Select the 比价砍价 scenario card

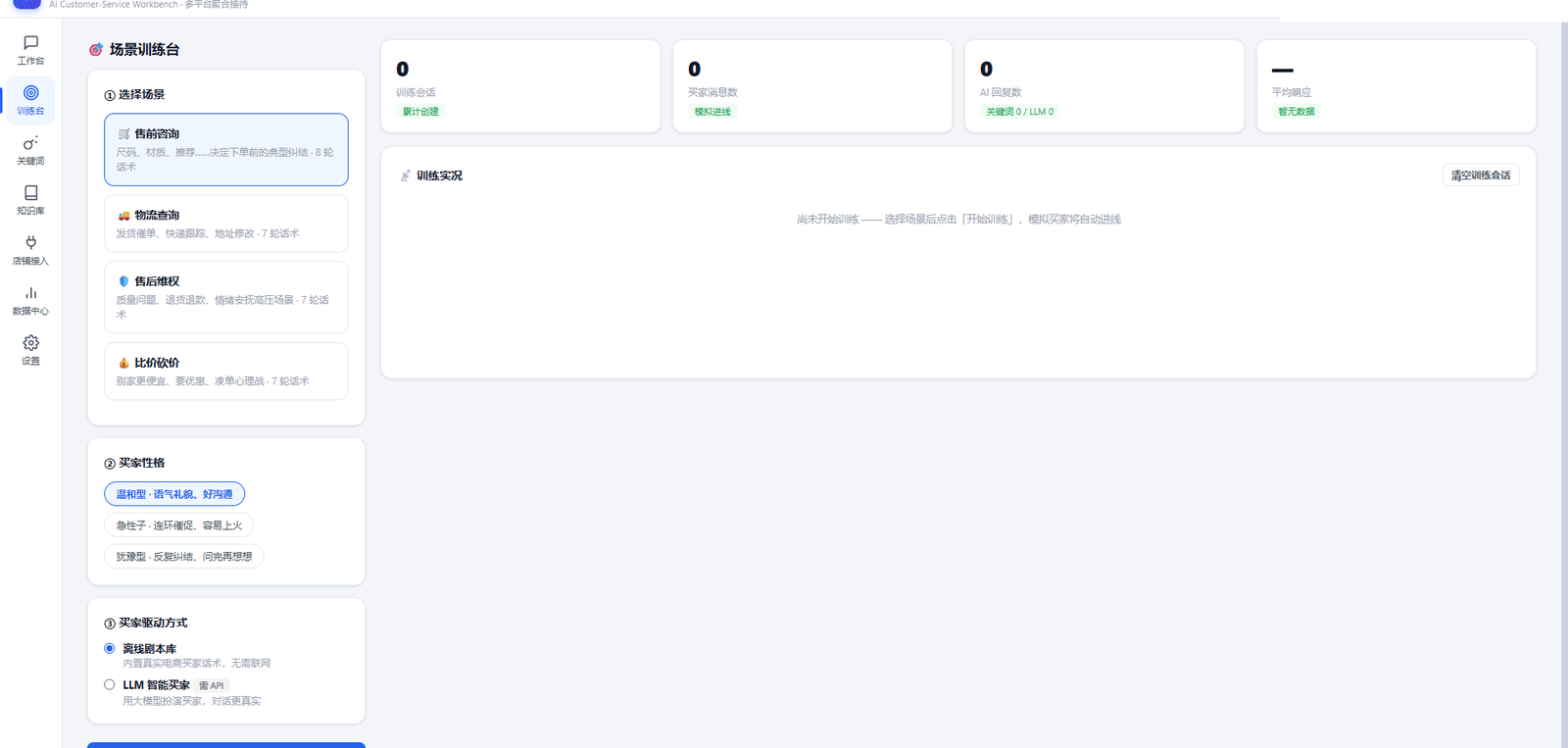(x=226, y=371)
